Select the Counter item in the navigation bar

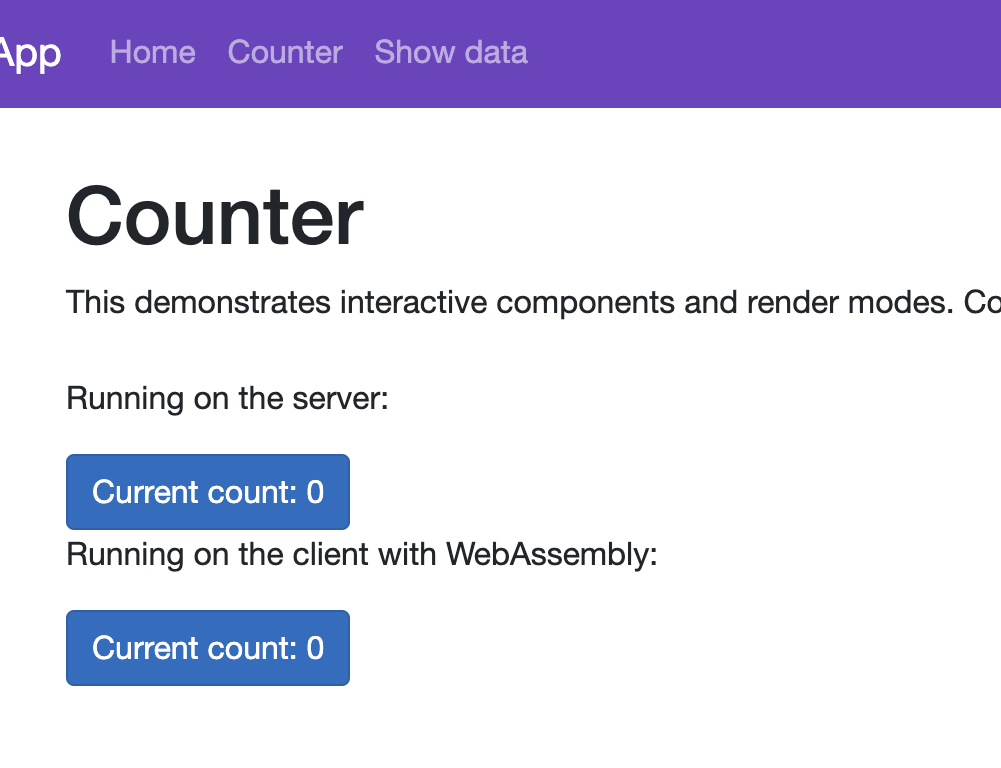click(x=284, y=52)
